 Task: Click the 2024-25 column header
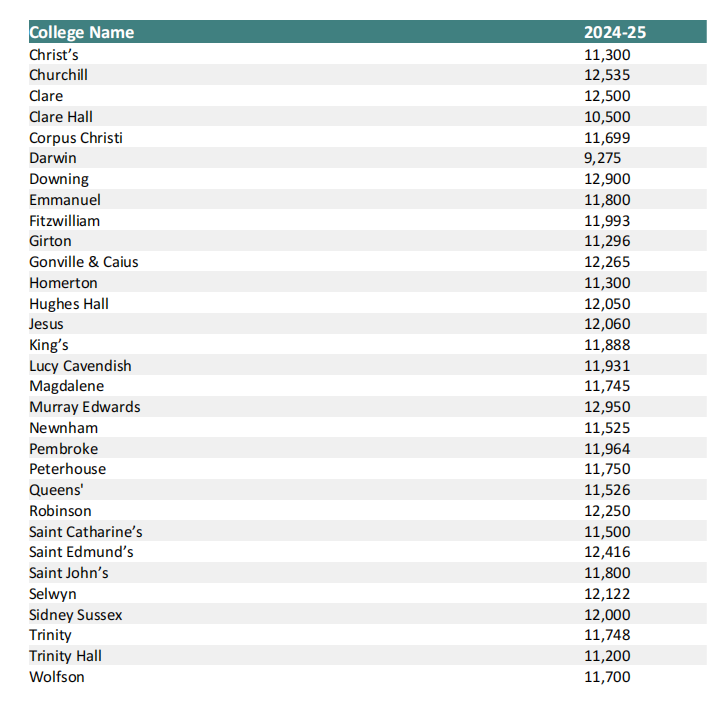[615, 32]
